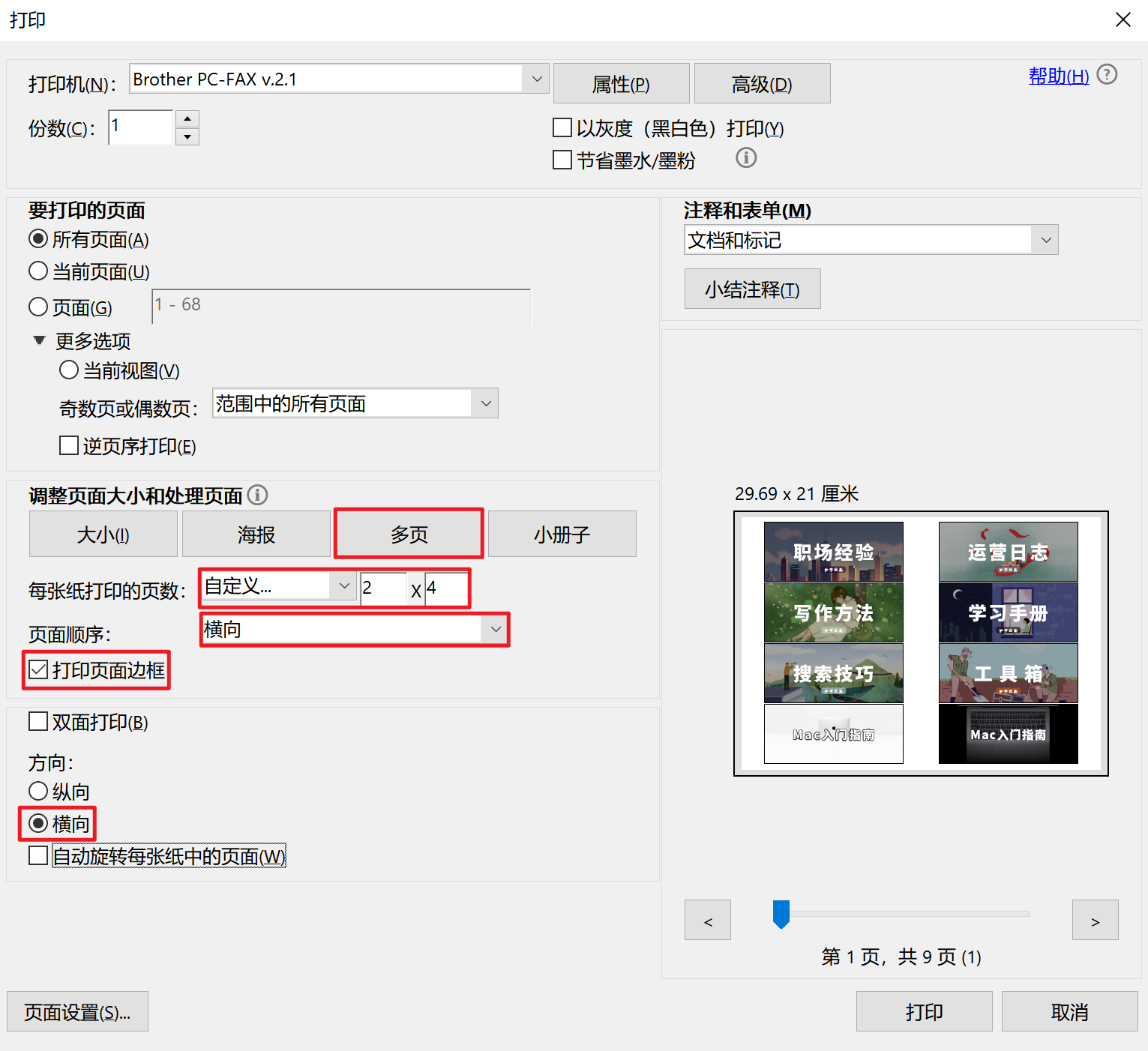Toggle 节省墨水/墨粉 checkbox
1148x1051 pixels.
coord(562,160)
